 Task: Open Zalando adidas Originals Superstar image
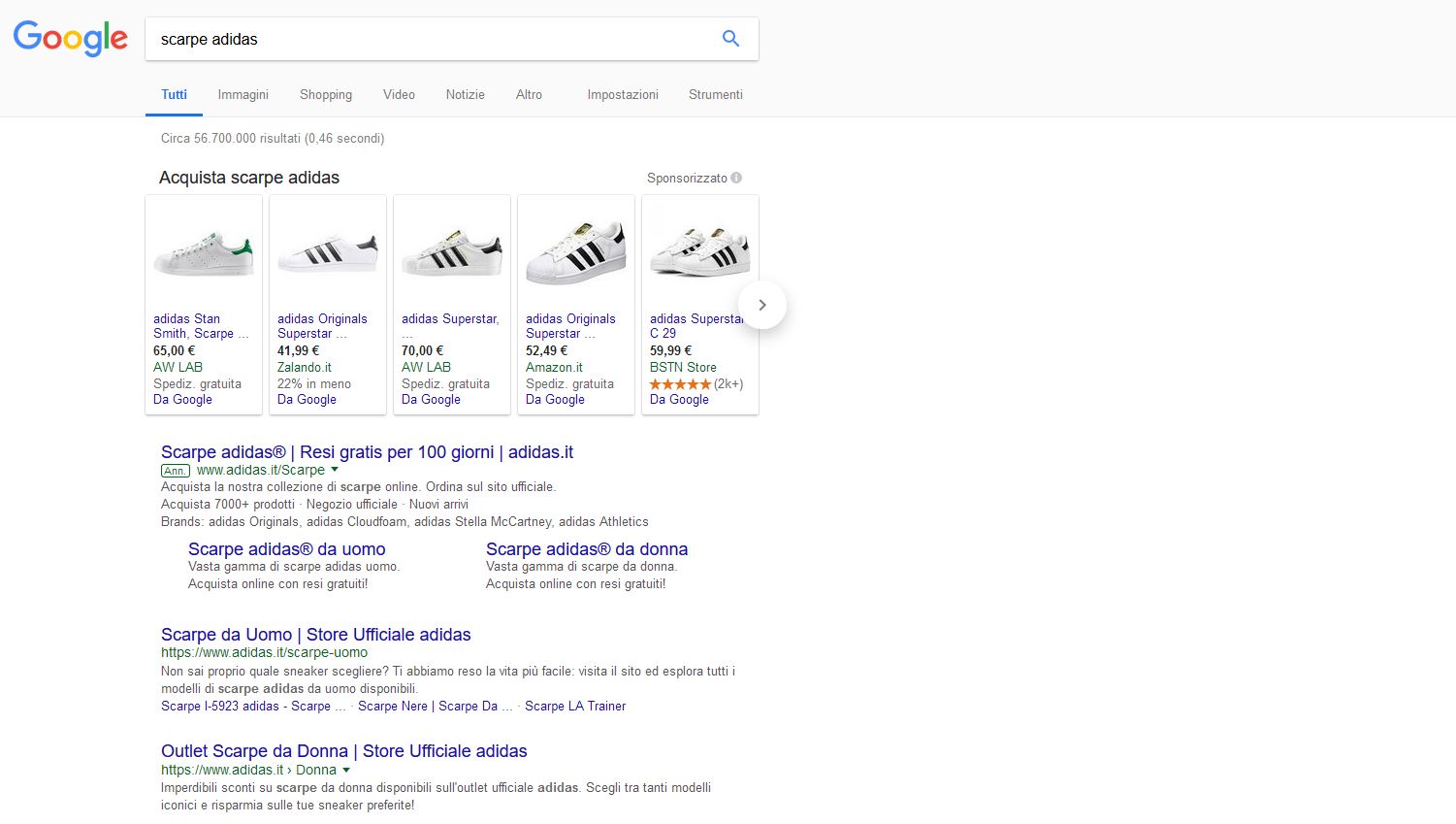point(328,252)
